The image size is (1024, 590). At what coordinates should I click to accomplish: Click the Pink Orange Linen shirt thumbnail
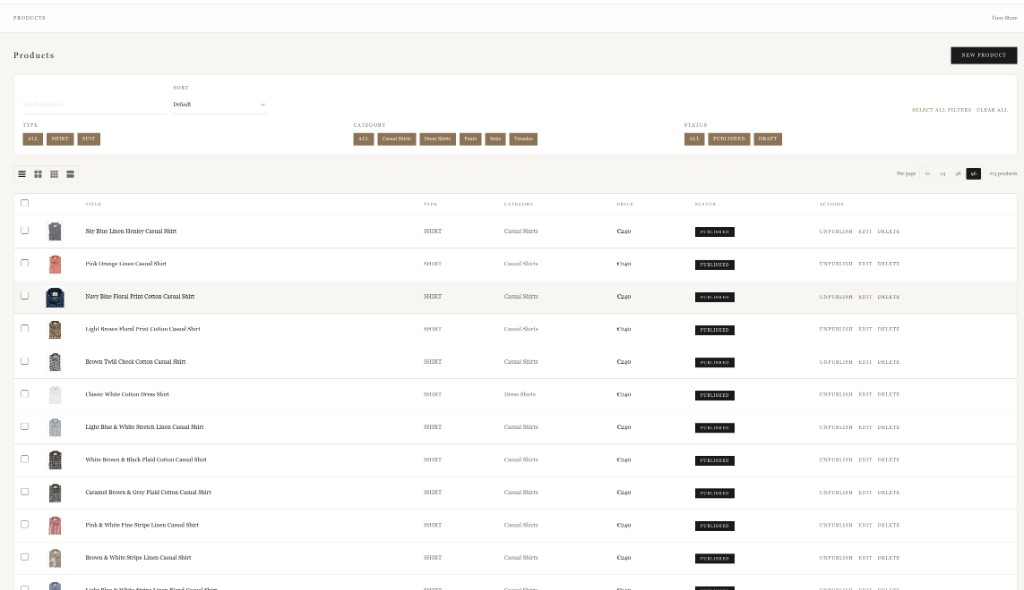[x=55, y=264]
